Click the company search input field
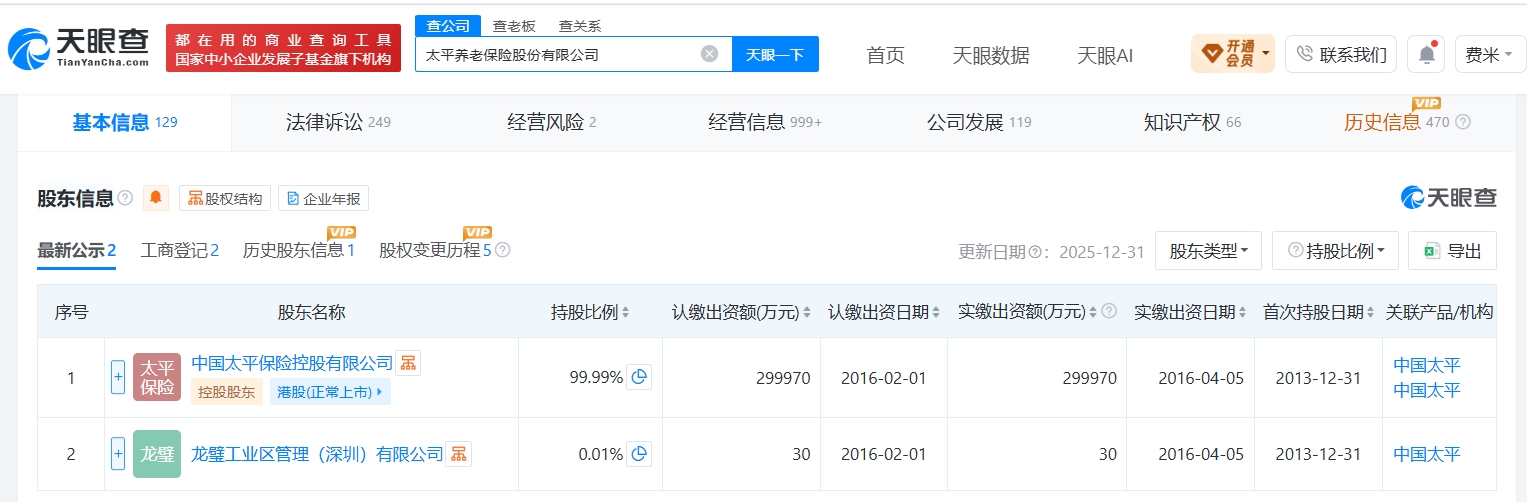Image resolution: width=1527 pixels, height=502 pixels. point(560,54)
